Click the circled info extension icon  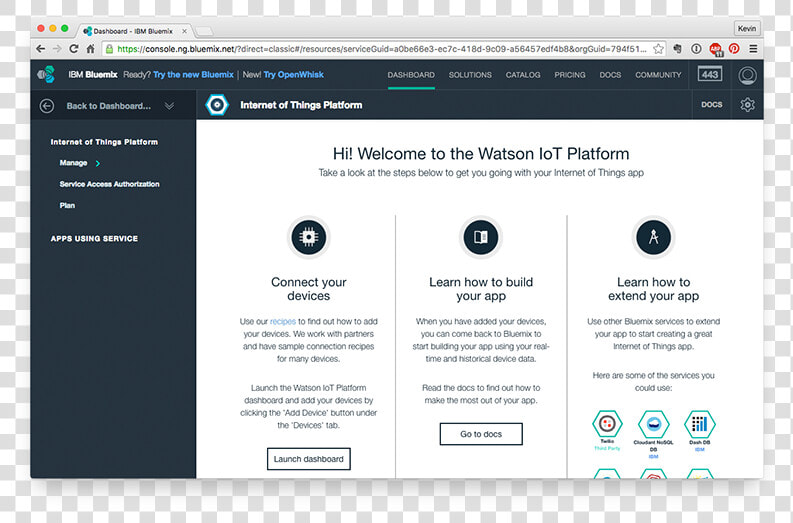pos(696,49)
